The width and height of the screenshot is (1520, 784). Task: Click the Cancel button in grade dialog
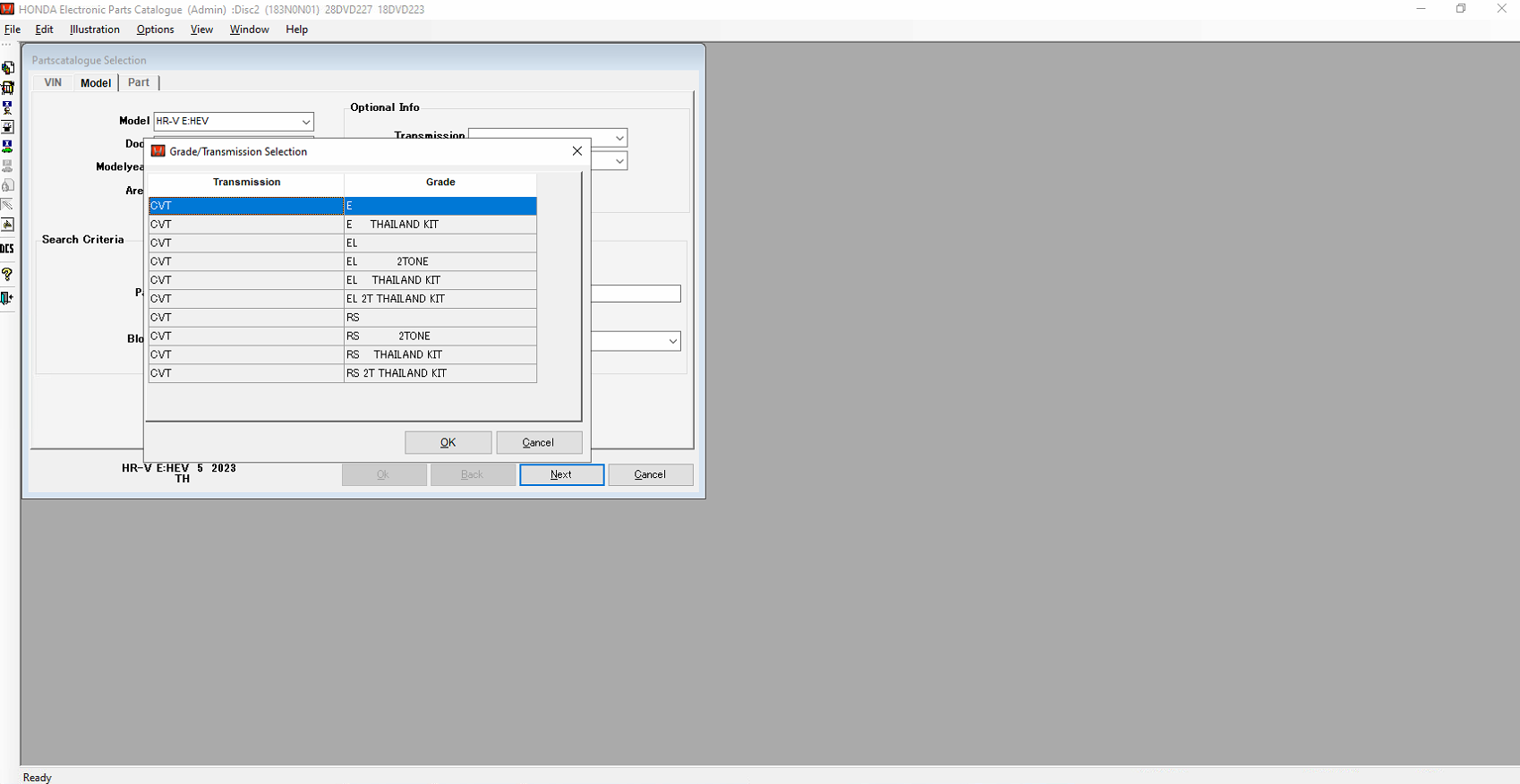[538, 442]
